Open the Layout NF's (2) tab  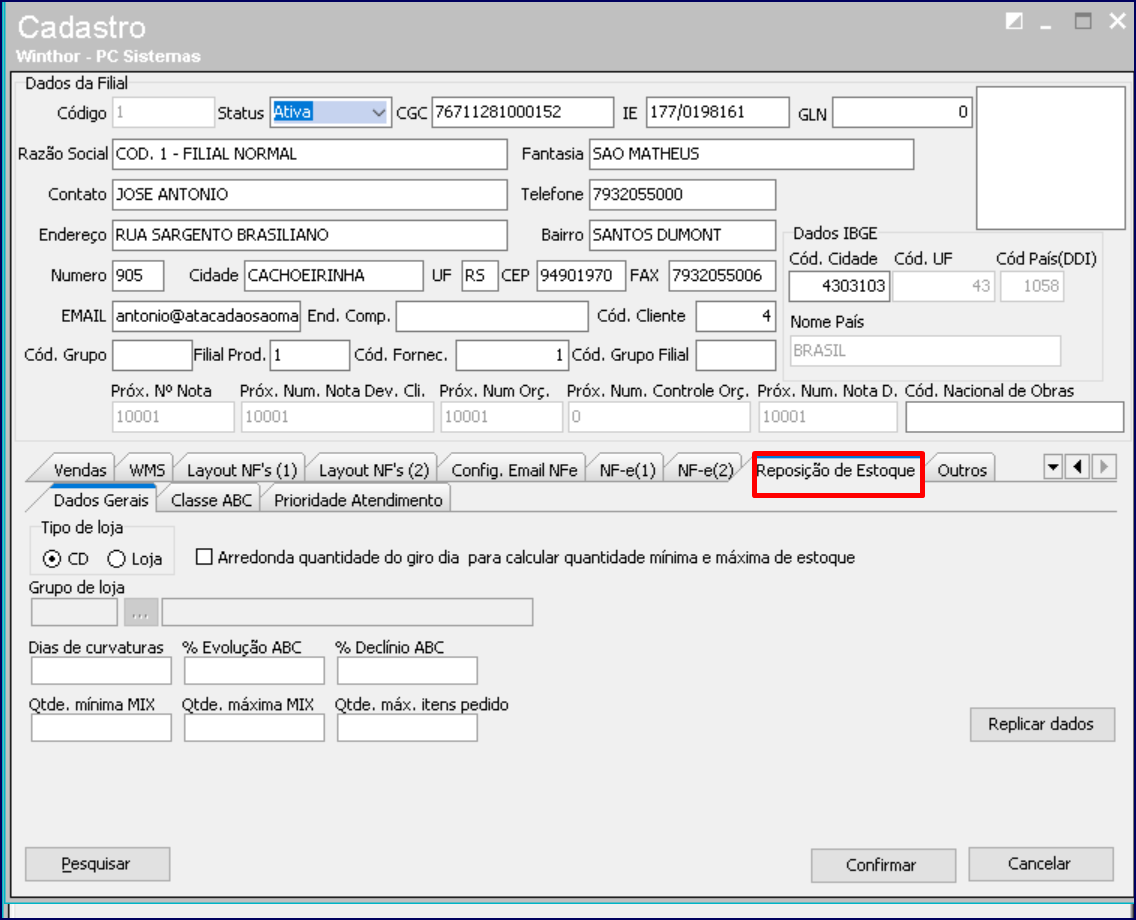pos(374,470)
